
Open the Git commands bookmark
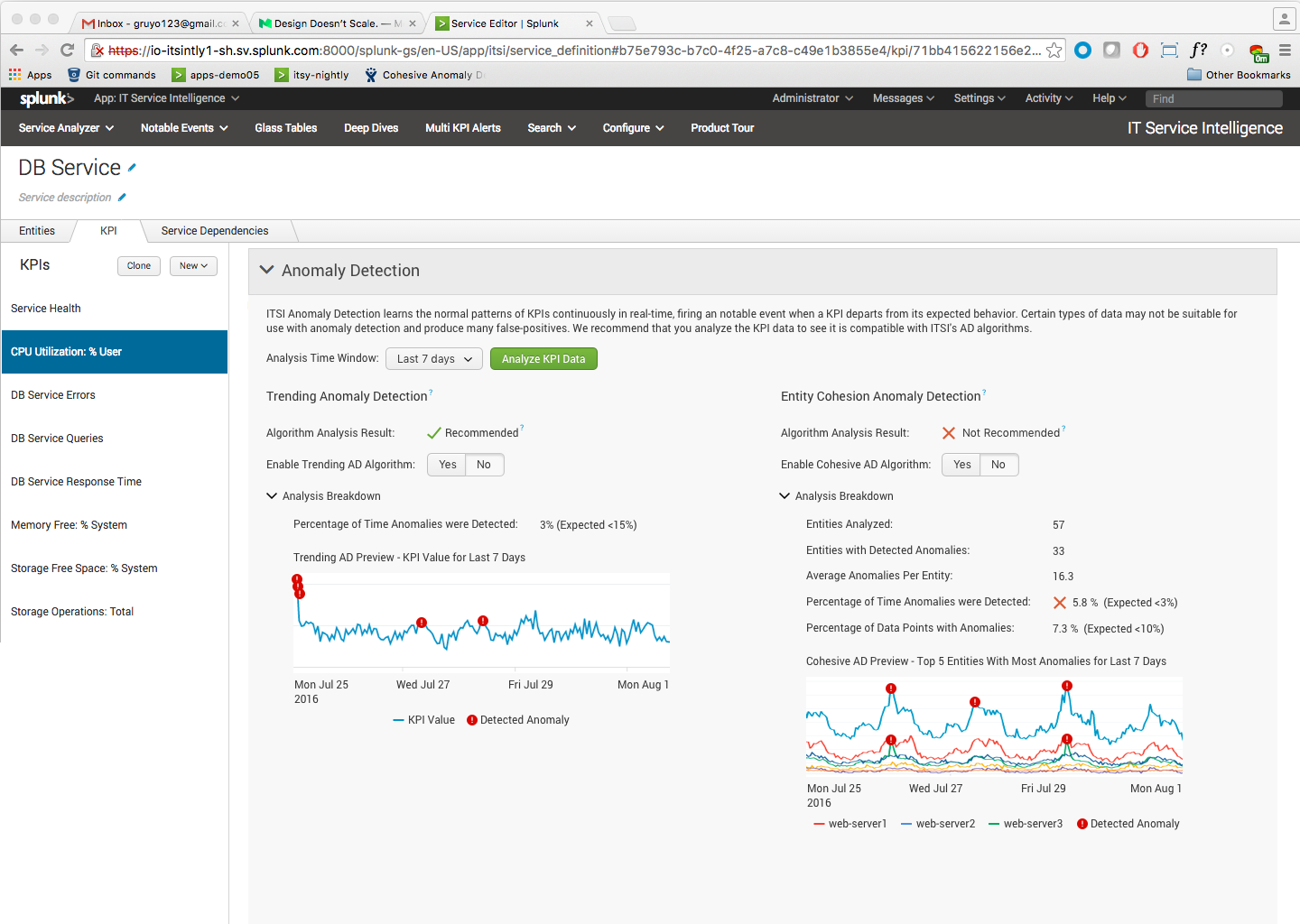click(112, 75)
